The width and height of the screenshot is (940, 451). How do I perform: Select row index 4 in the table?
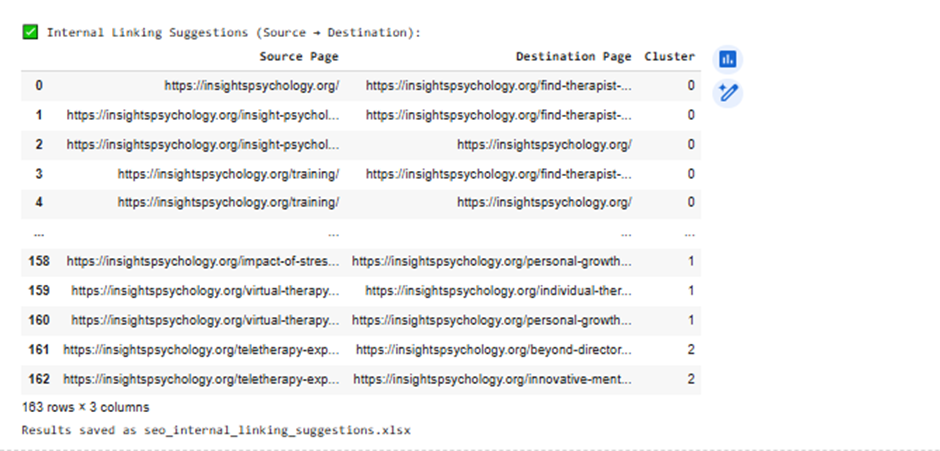click(39, 202)
